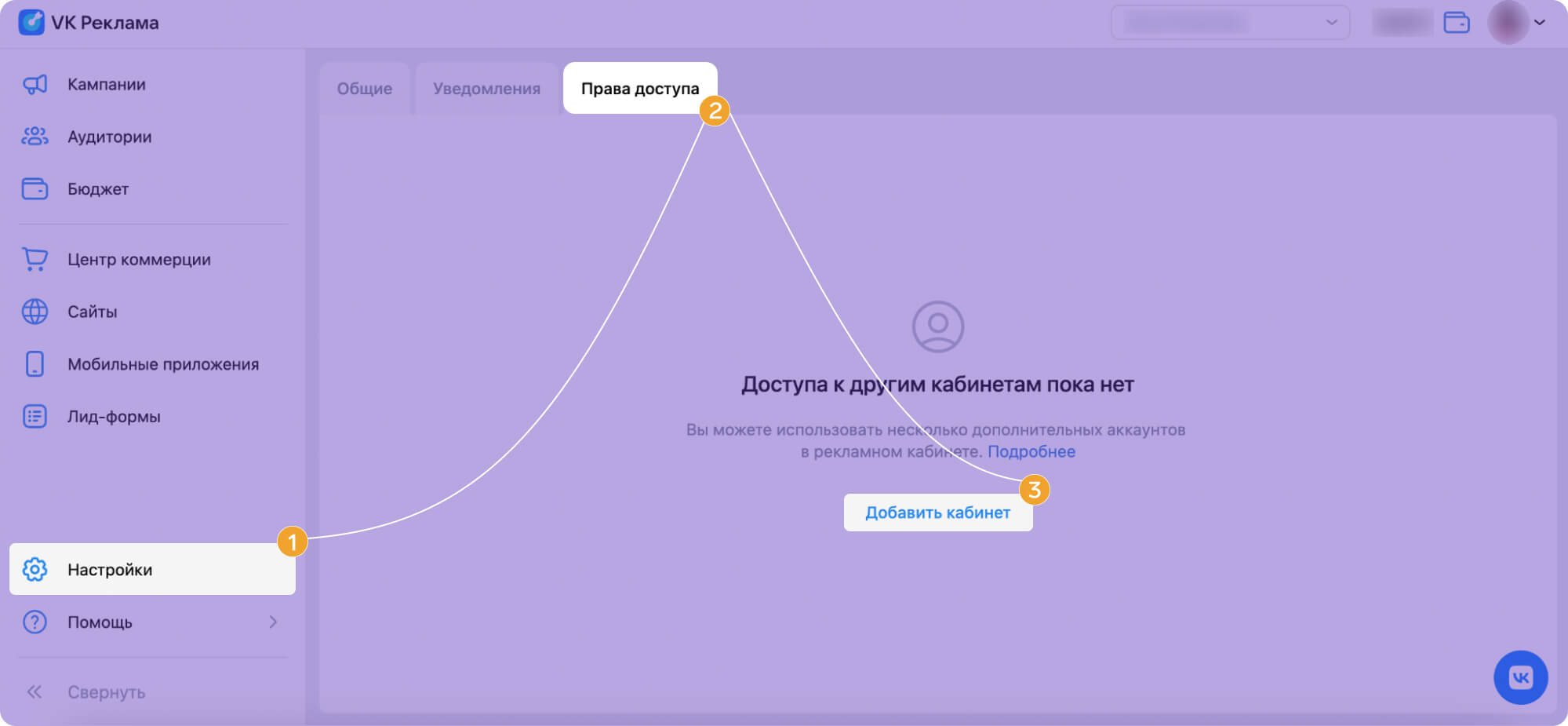Image resolution: width=1568 pixels, height=726 pixels.
Task: Click the VK Реклама title text
Action: [x=105, y=23]
